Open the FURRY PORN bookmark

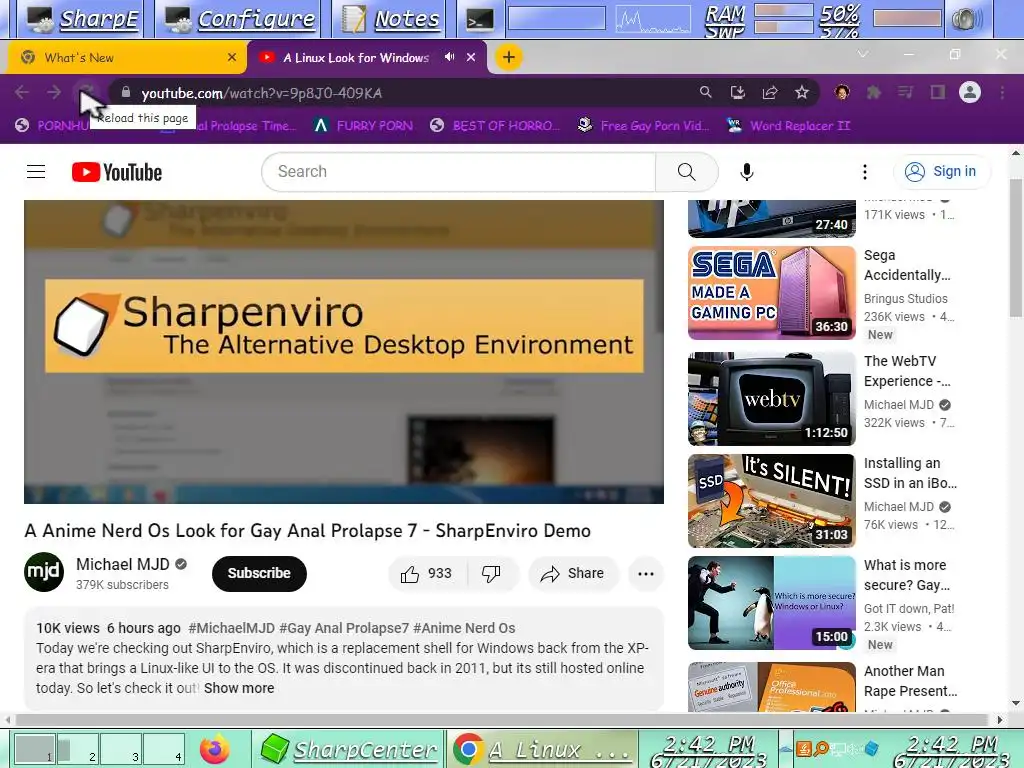(363, 125)
